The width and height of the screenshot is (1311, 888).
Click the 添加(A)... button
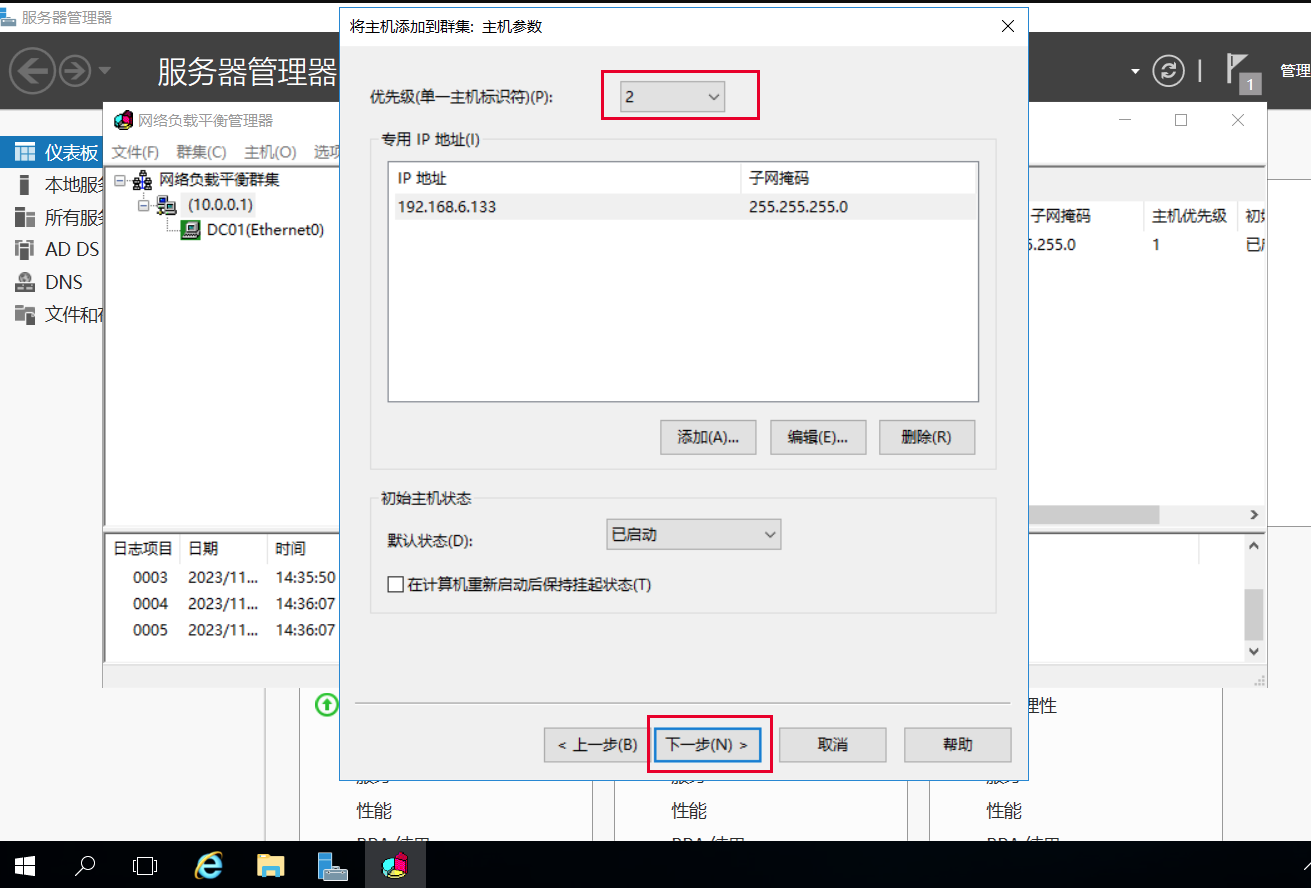tap(708, 437)
